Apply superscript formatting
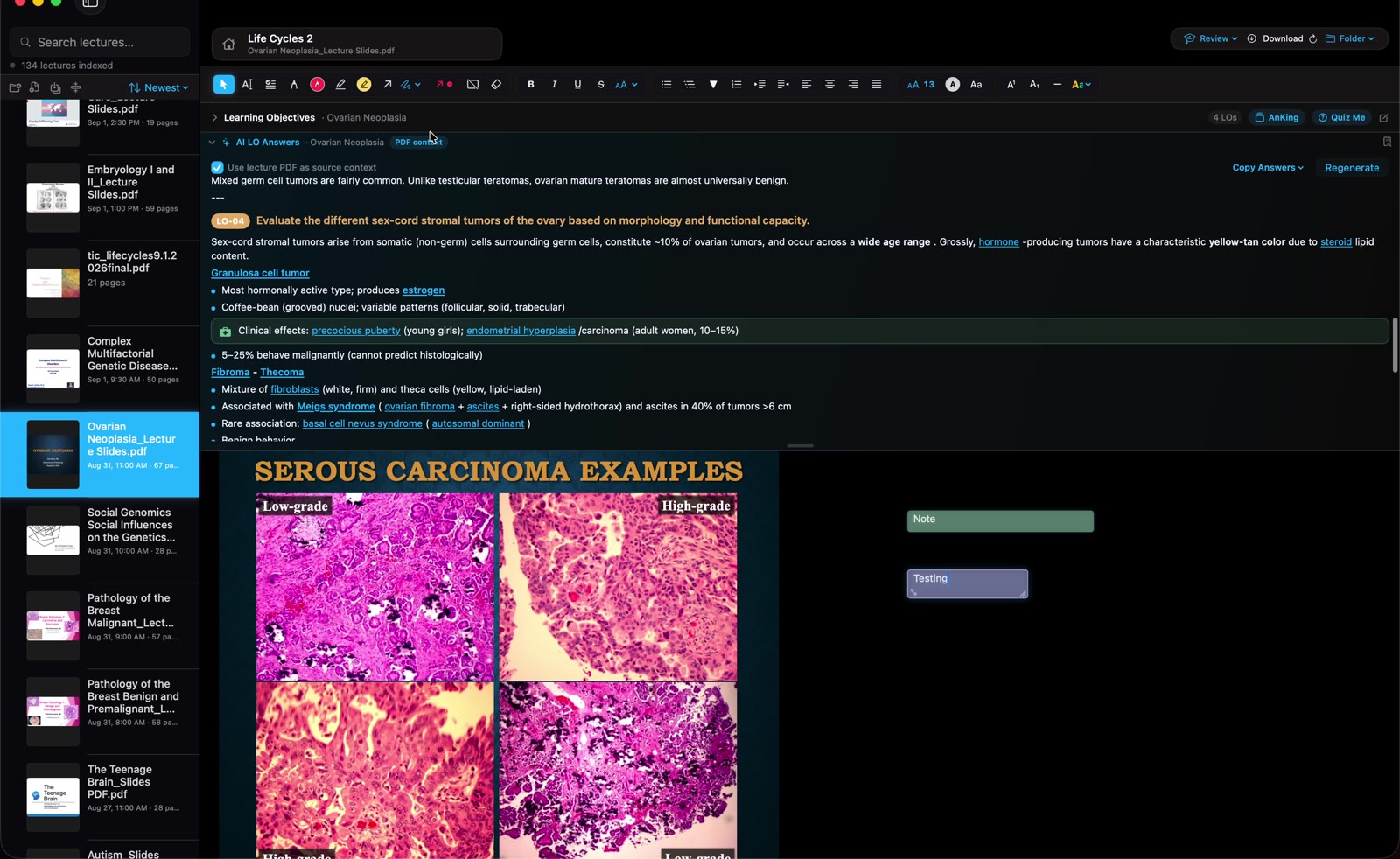The image size is (1400, 859). coord(1011,85)
